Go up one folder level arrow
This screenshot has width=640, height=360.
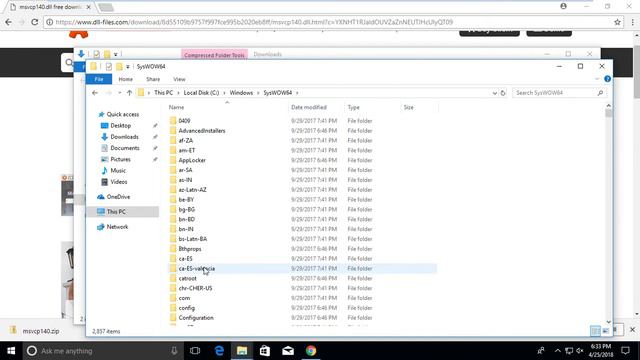pos(129,93)
